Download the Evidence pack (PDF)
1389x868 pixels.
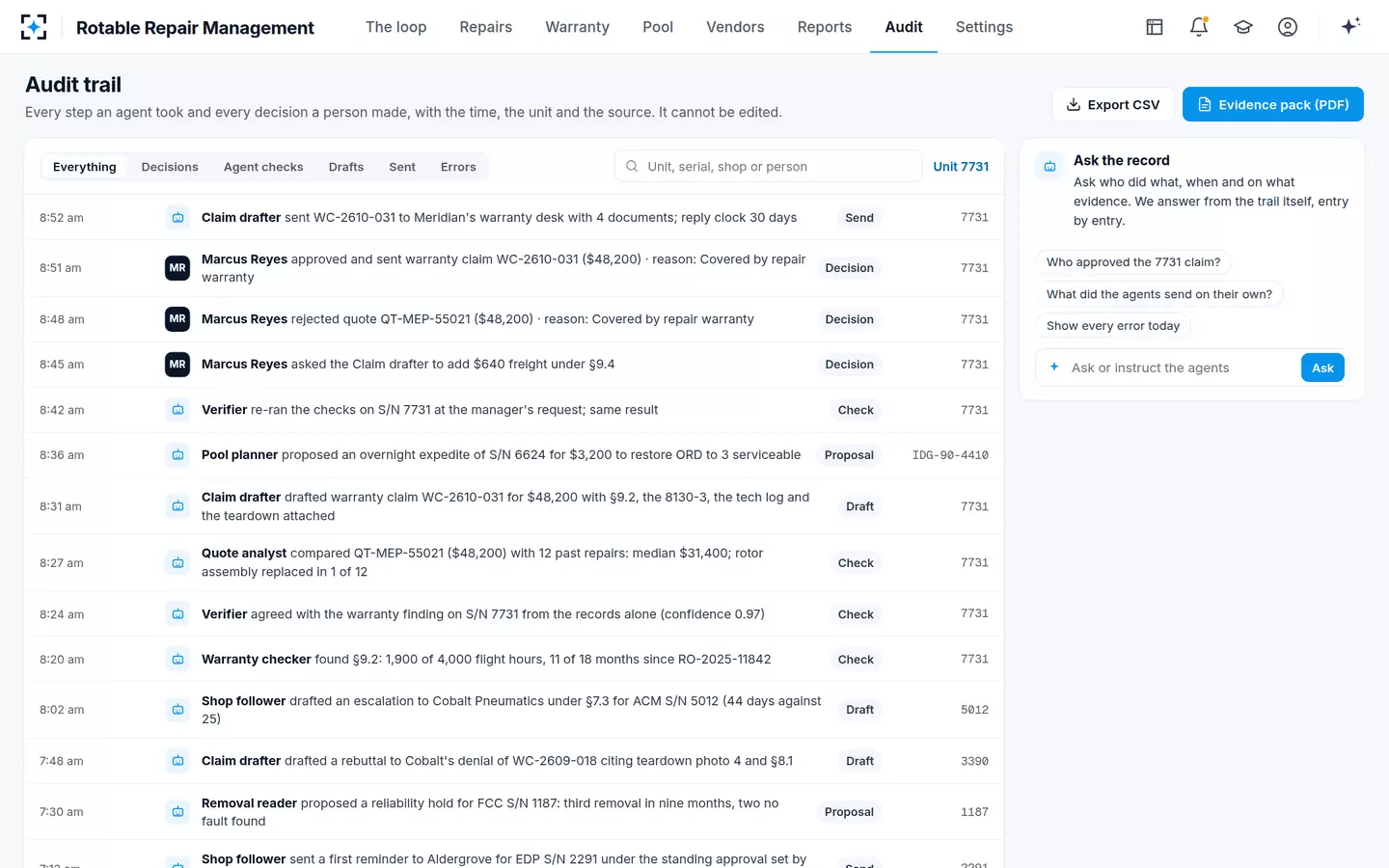[1273, 104]
